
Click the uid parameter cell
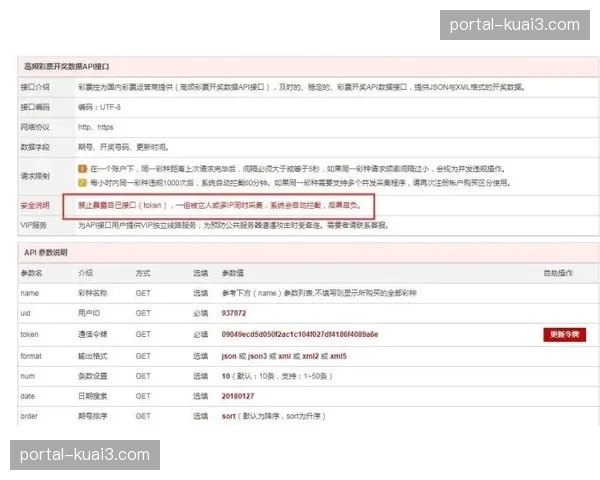25,313
